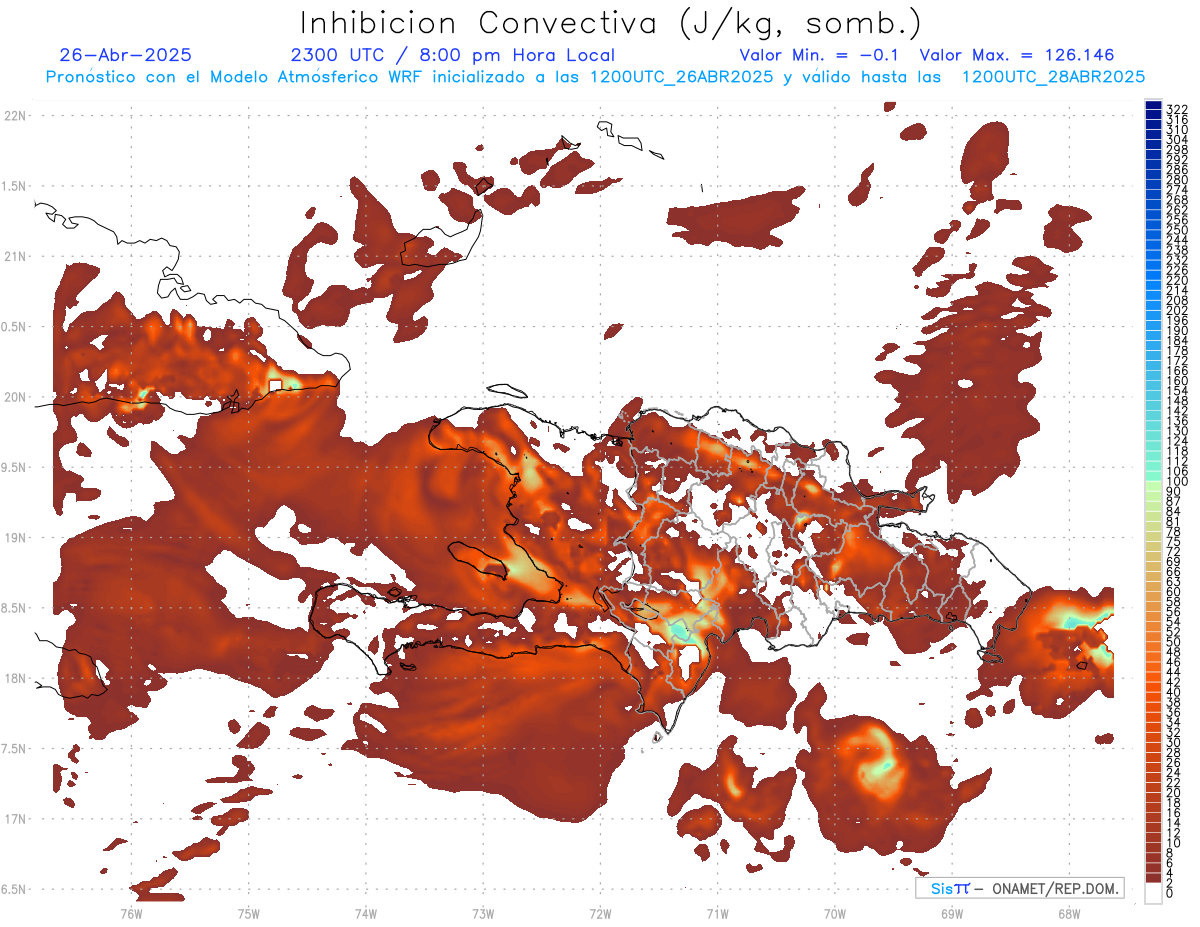Click the WRF 'Pronóstico con el Modelo Atmosférico' line
This screenshot has width=1200, height=927.
click(595, 77)
